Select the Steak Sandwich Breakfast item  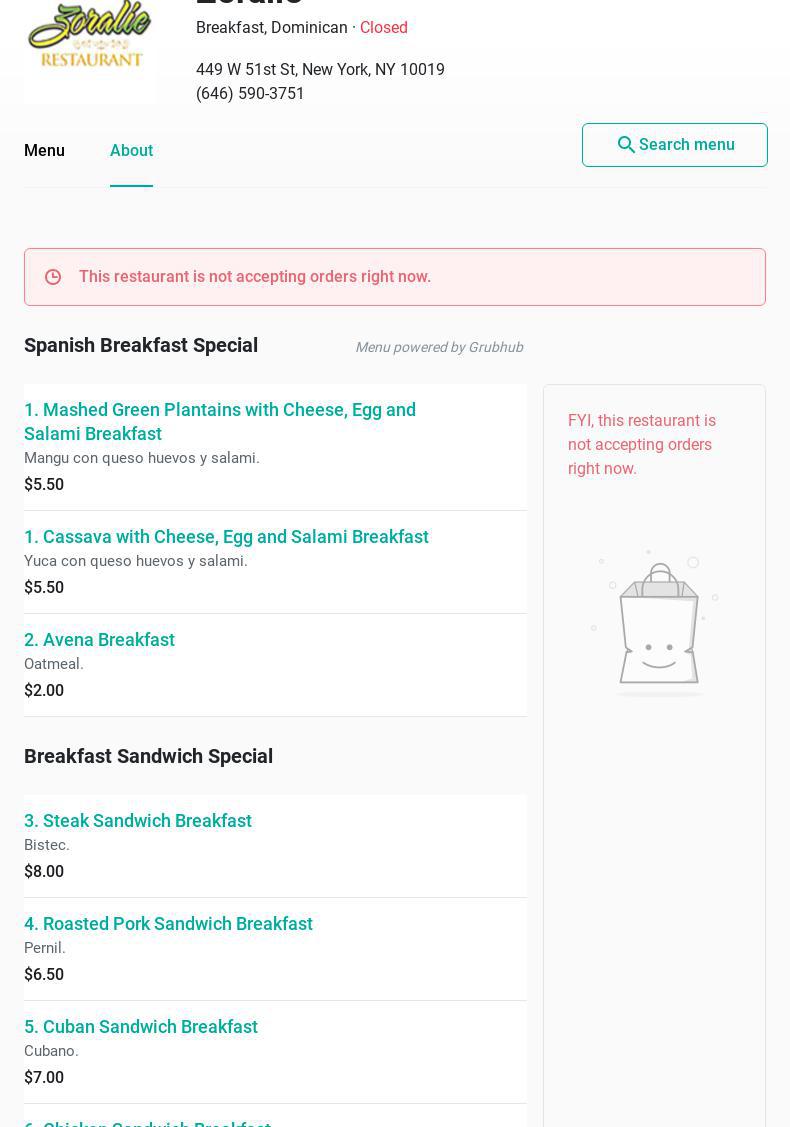point(138,821)
